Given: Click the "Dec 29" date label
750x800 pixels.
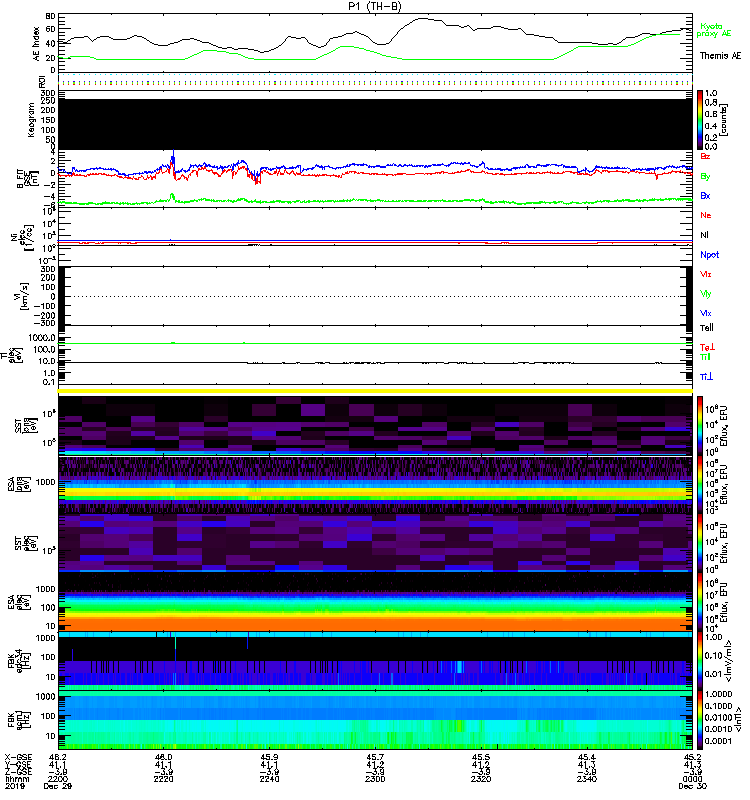Looking at the screenshot, I should [x=58, y=786].
